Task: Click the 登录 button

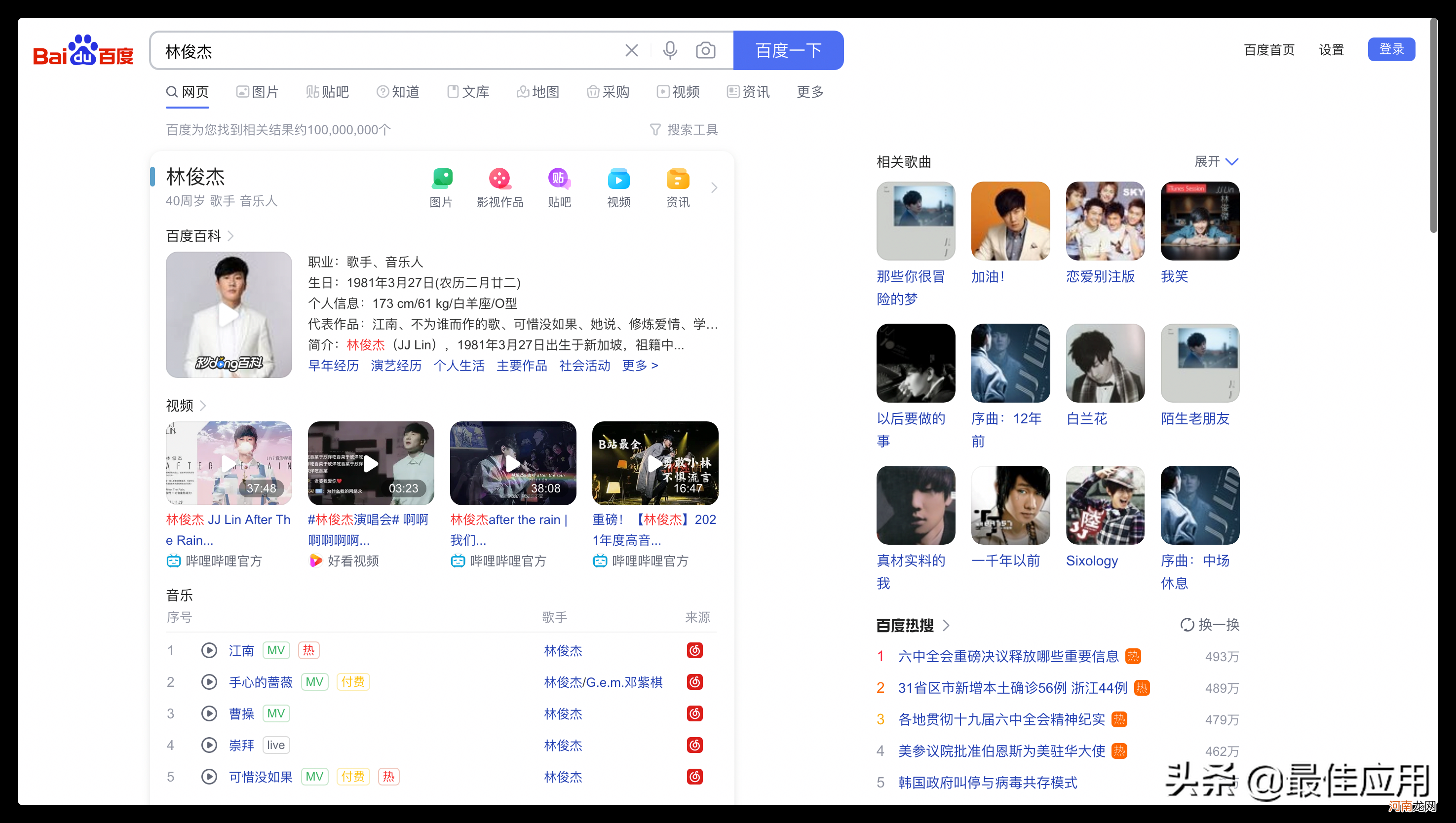Action: [1391, 49]
